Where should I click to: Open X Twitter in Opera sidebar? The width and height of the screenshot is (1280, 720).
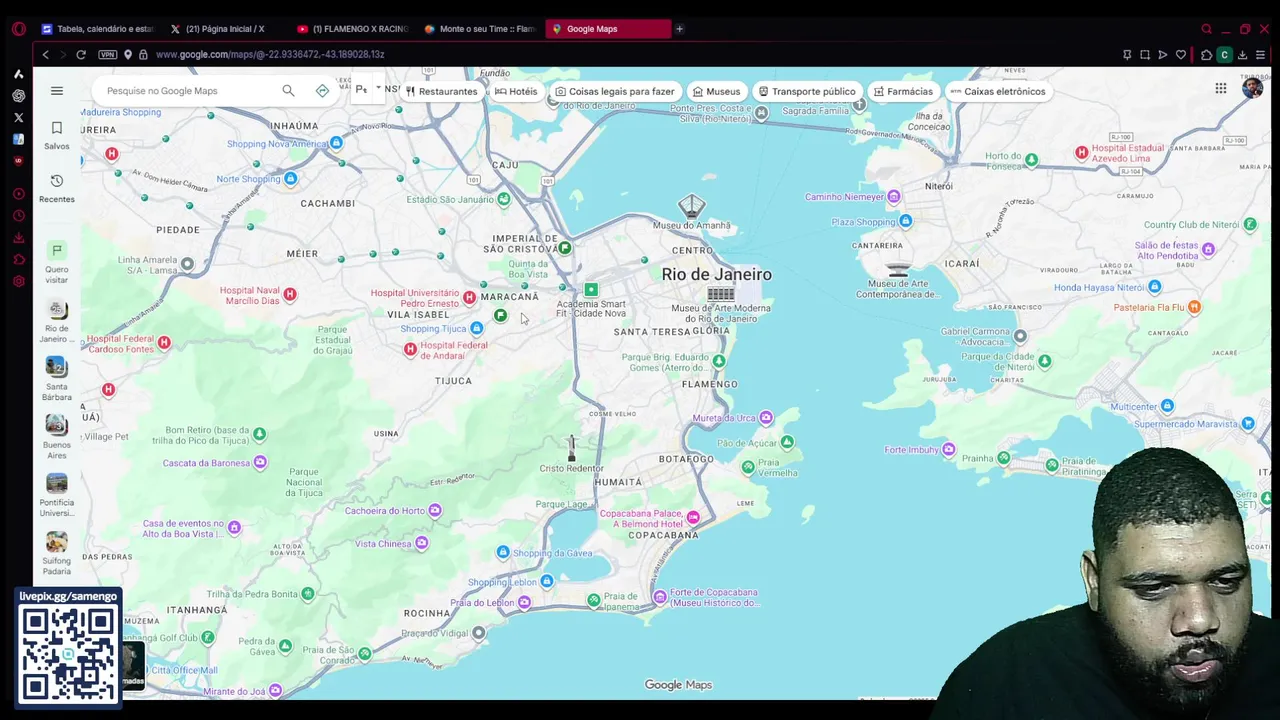[x=18, y=117]
